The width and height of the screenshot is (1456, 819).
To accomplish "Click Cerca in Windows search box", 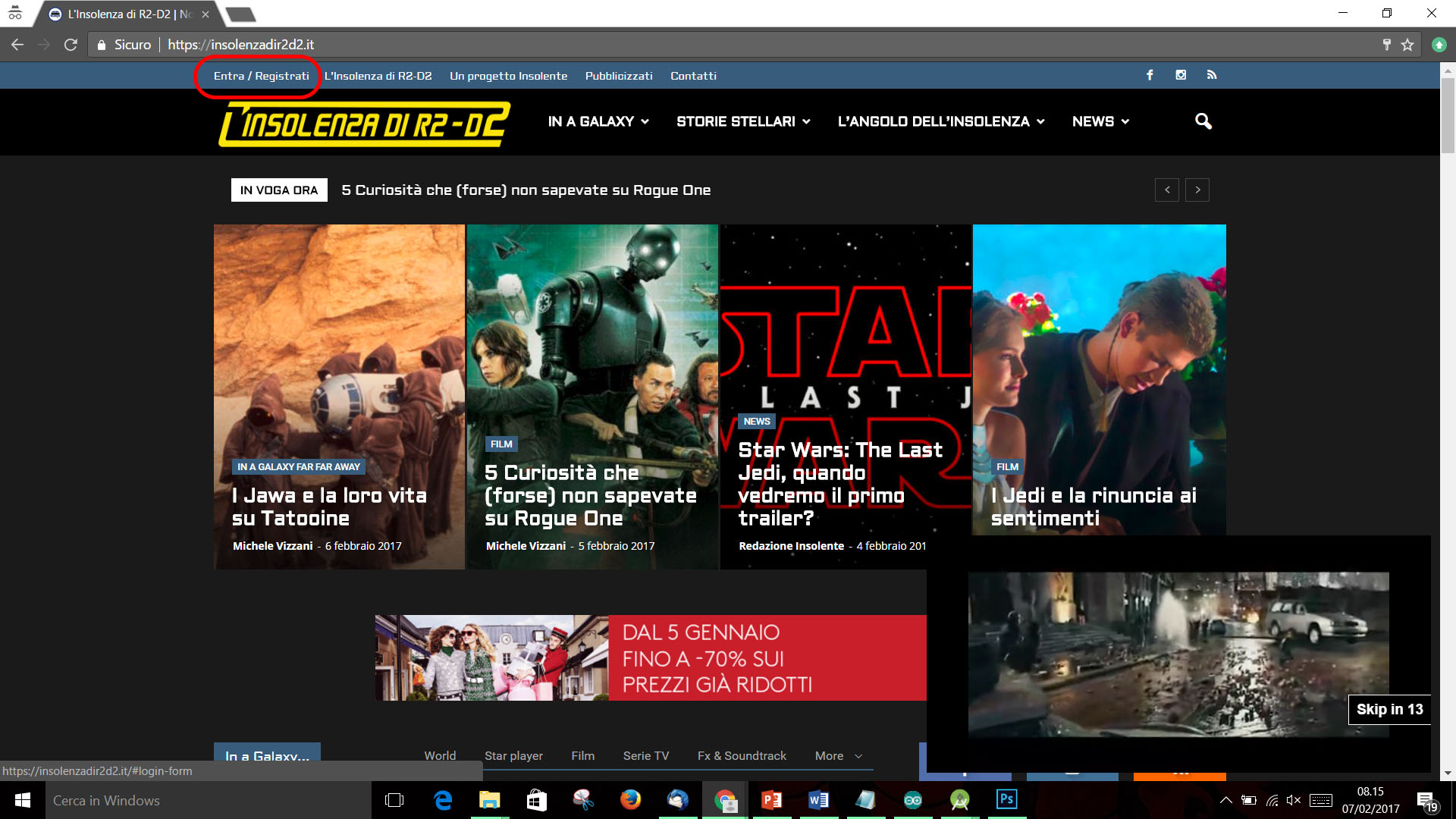I will point(209,800).
